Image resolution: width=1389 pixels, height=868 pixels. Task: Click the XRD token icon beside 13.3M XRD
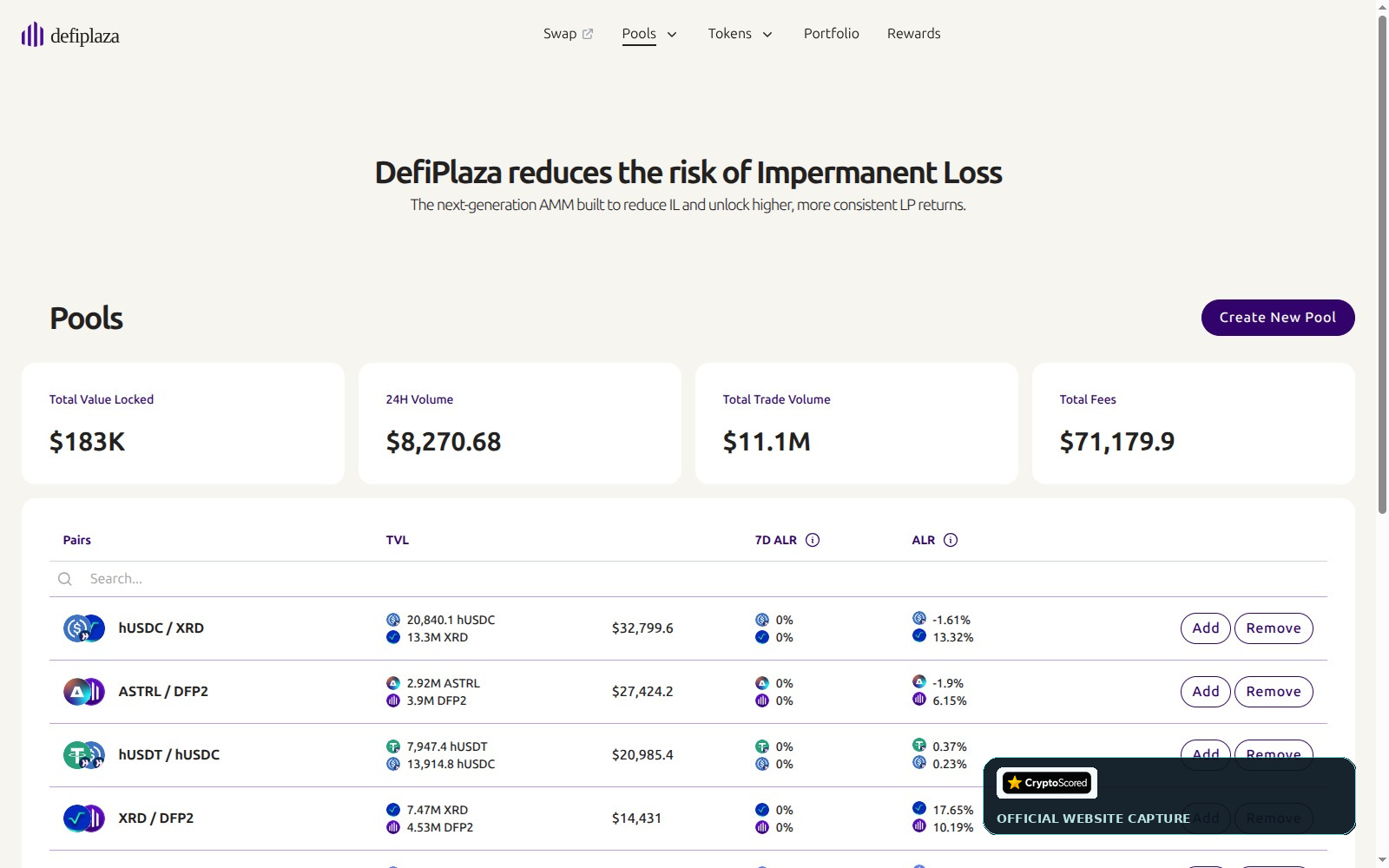393,637
